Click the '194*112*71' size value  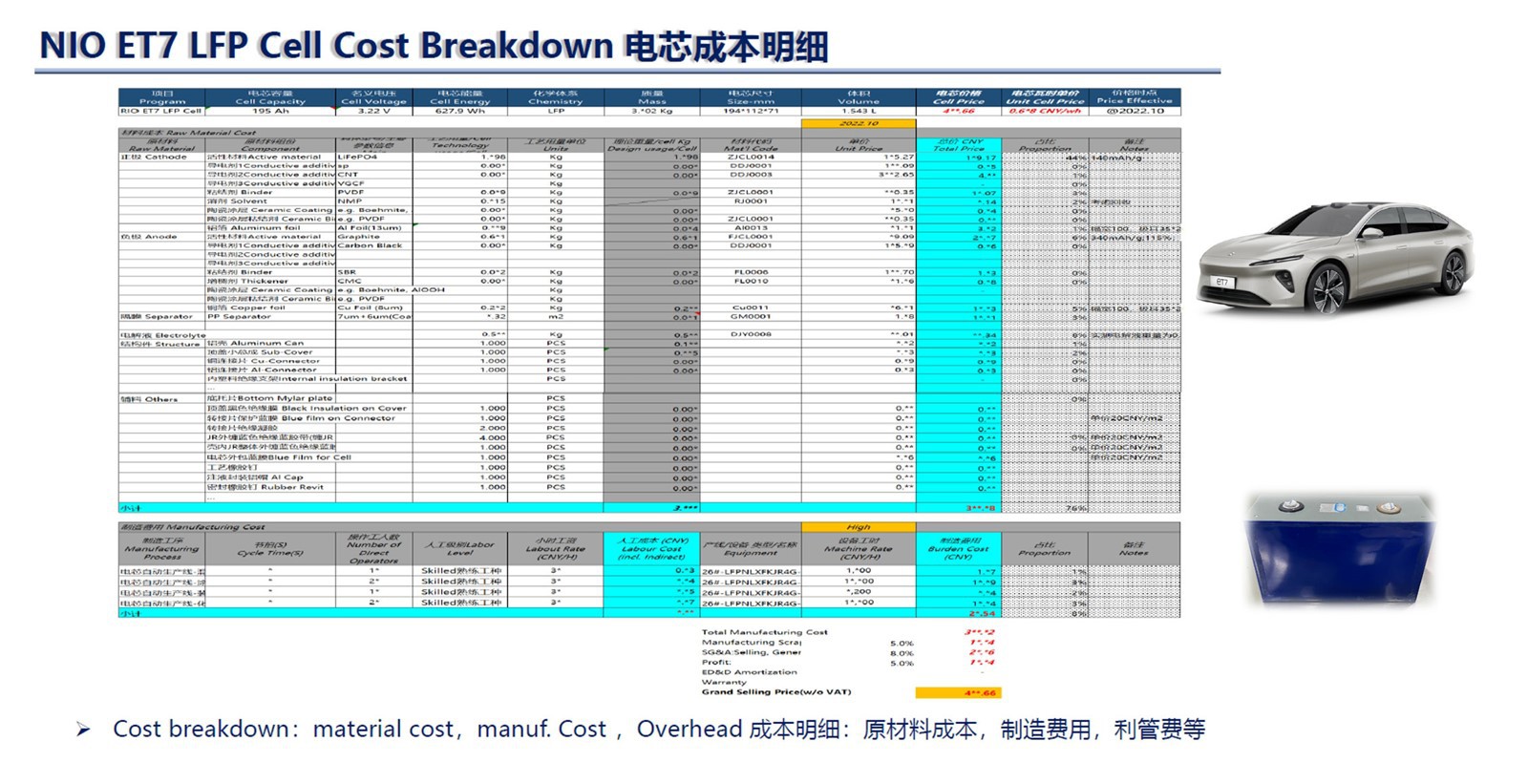[751, 111]
